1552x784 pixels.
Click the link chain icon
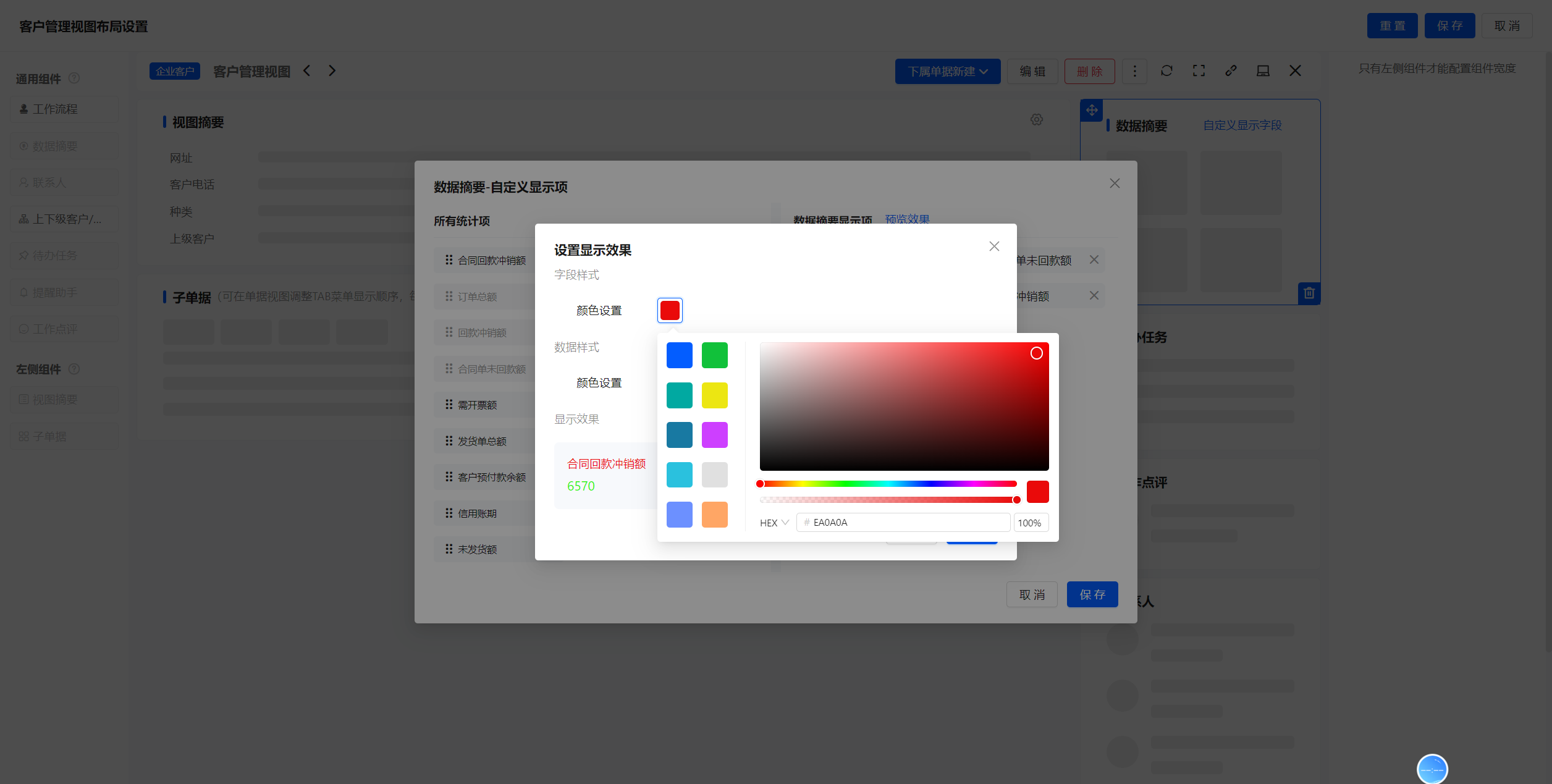tap(1231, 71)
